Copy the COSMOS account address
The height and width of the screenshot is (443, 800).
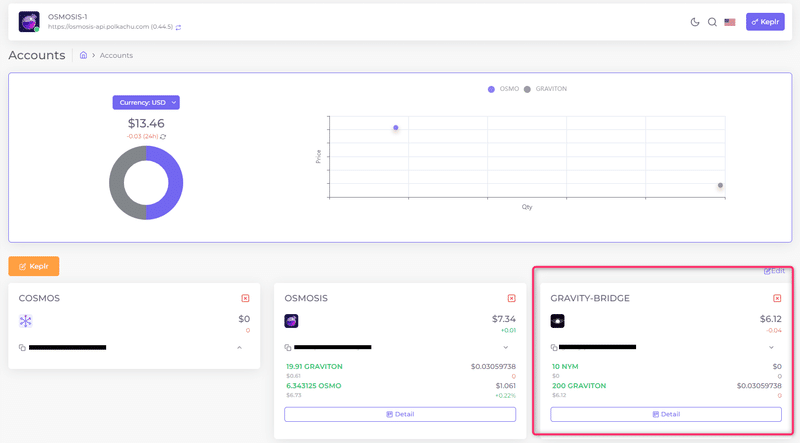(x=22, y=348)
